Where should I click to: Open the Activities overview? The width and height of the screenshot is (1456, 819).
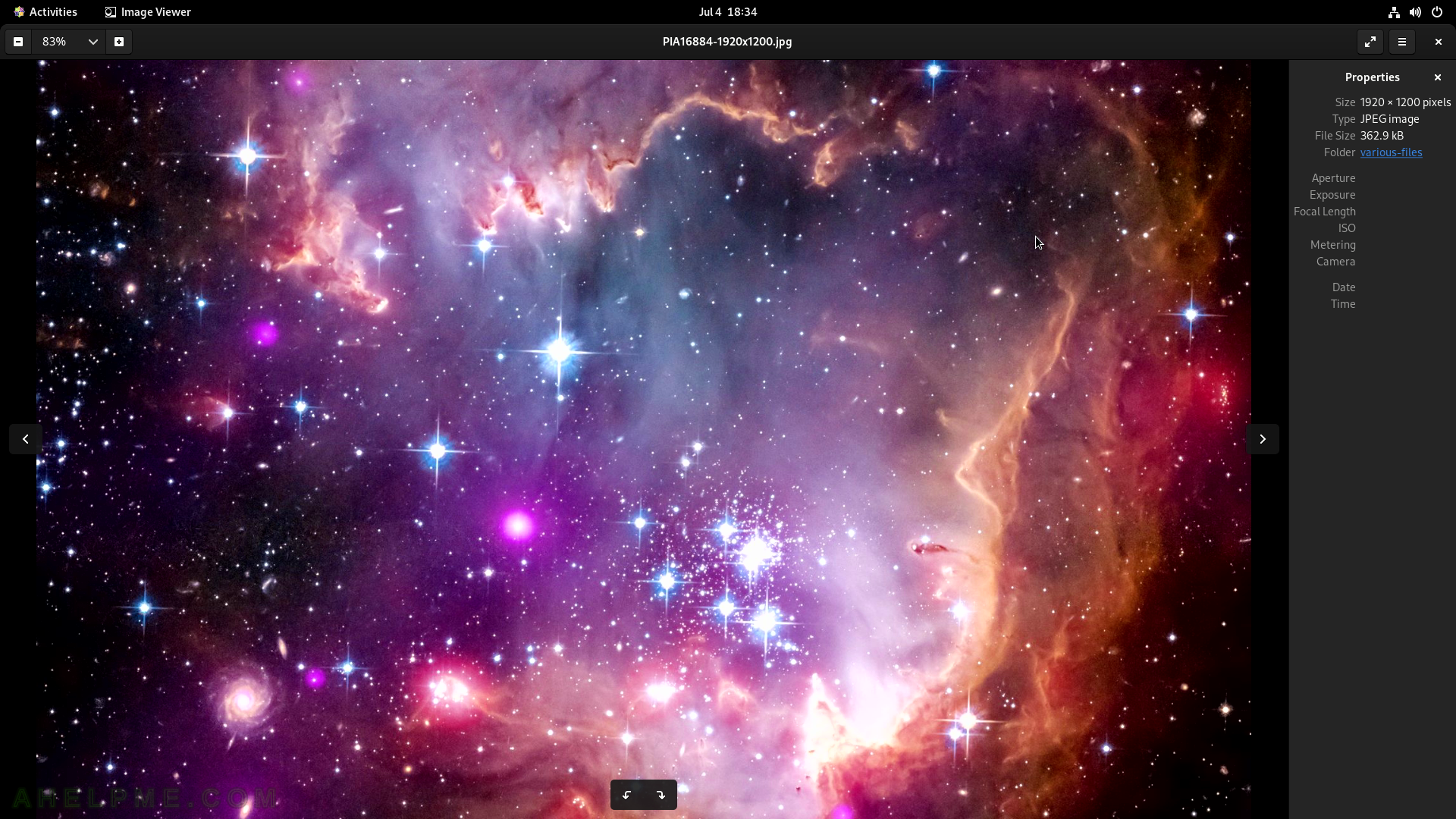click(x=45, y=12)
